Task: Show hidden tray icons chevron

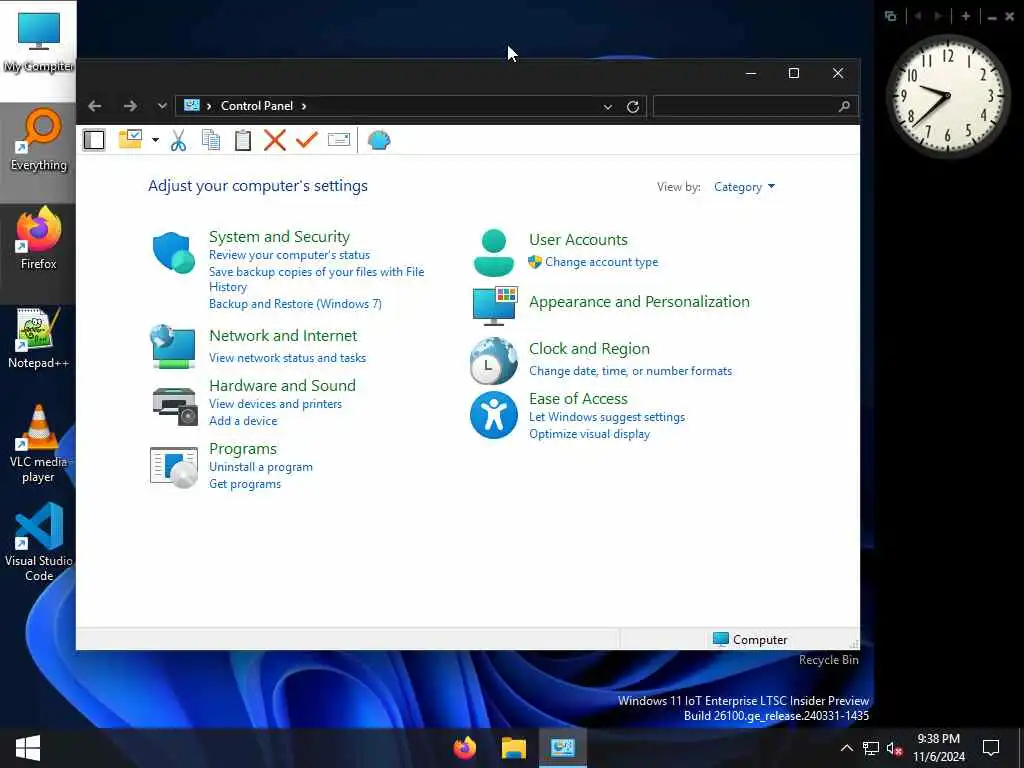Action: coord(846,748)
